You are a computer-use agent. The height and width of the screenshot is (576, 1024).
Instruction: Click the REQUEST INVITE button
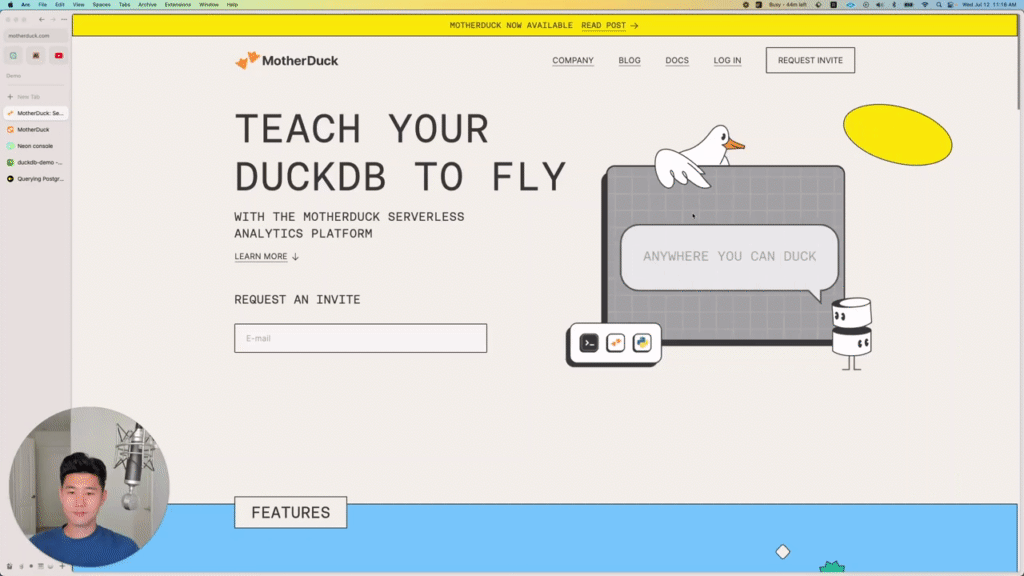click(x=810, y=60)
